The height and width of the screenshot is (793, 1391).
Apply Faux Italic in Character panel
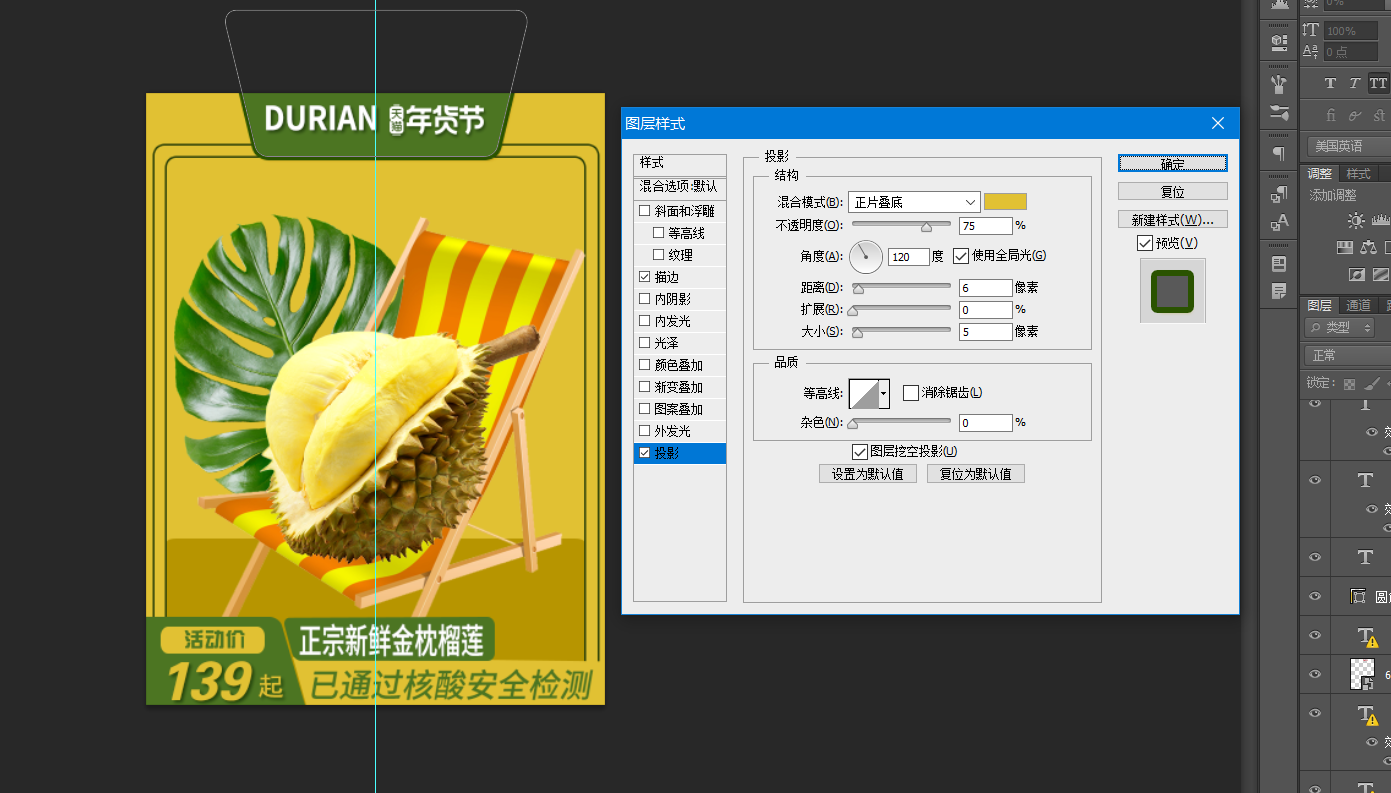(x=1354, y=84)
